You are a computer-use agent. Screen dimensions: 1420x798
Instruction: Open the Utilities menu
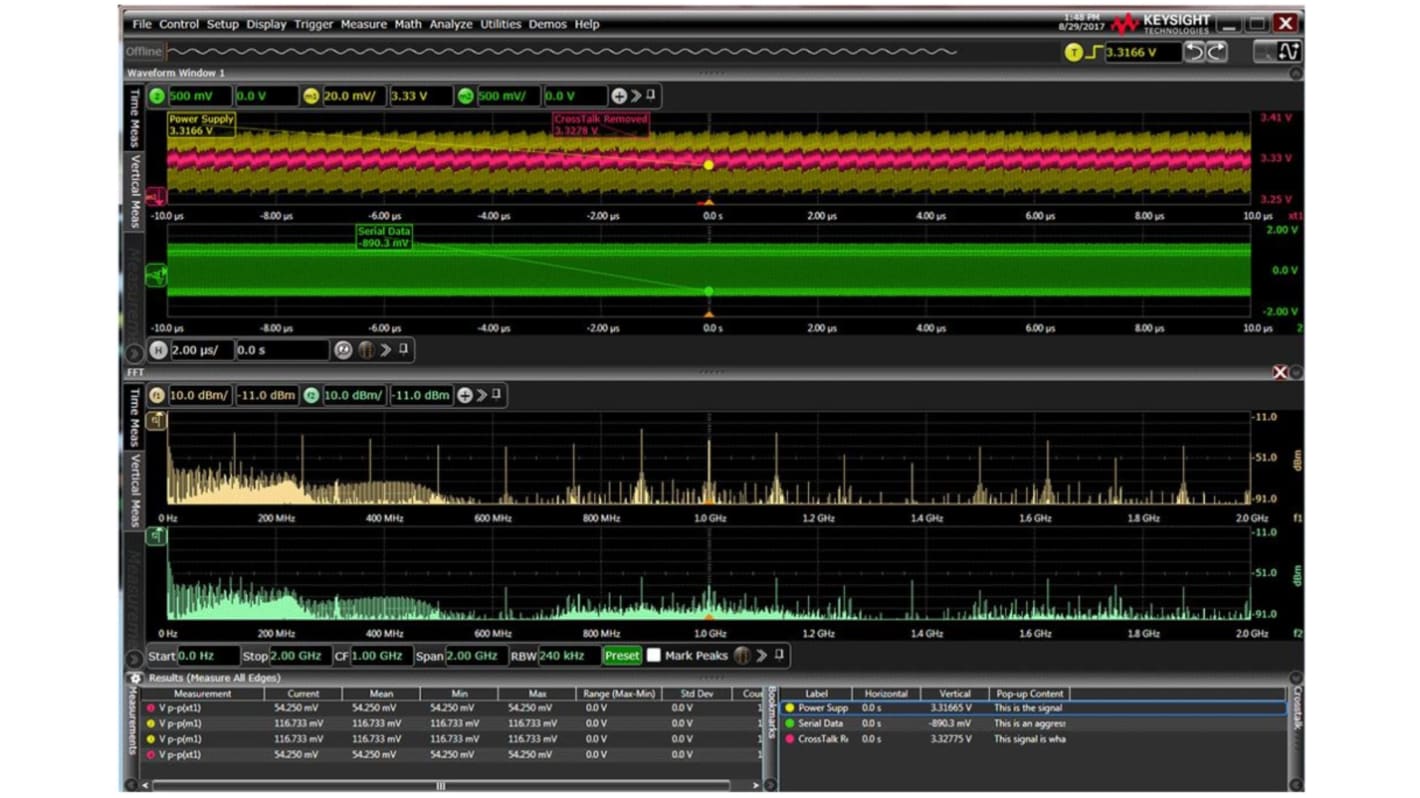[x=501, y=24]
